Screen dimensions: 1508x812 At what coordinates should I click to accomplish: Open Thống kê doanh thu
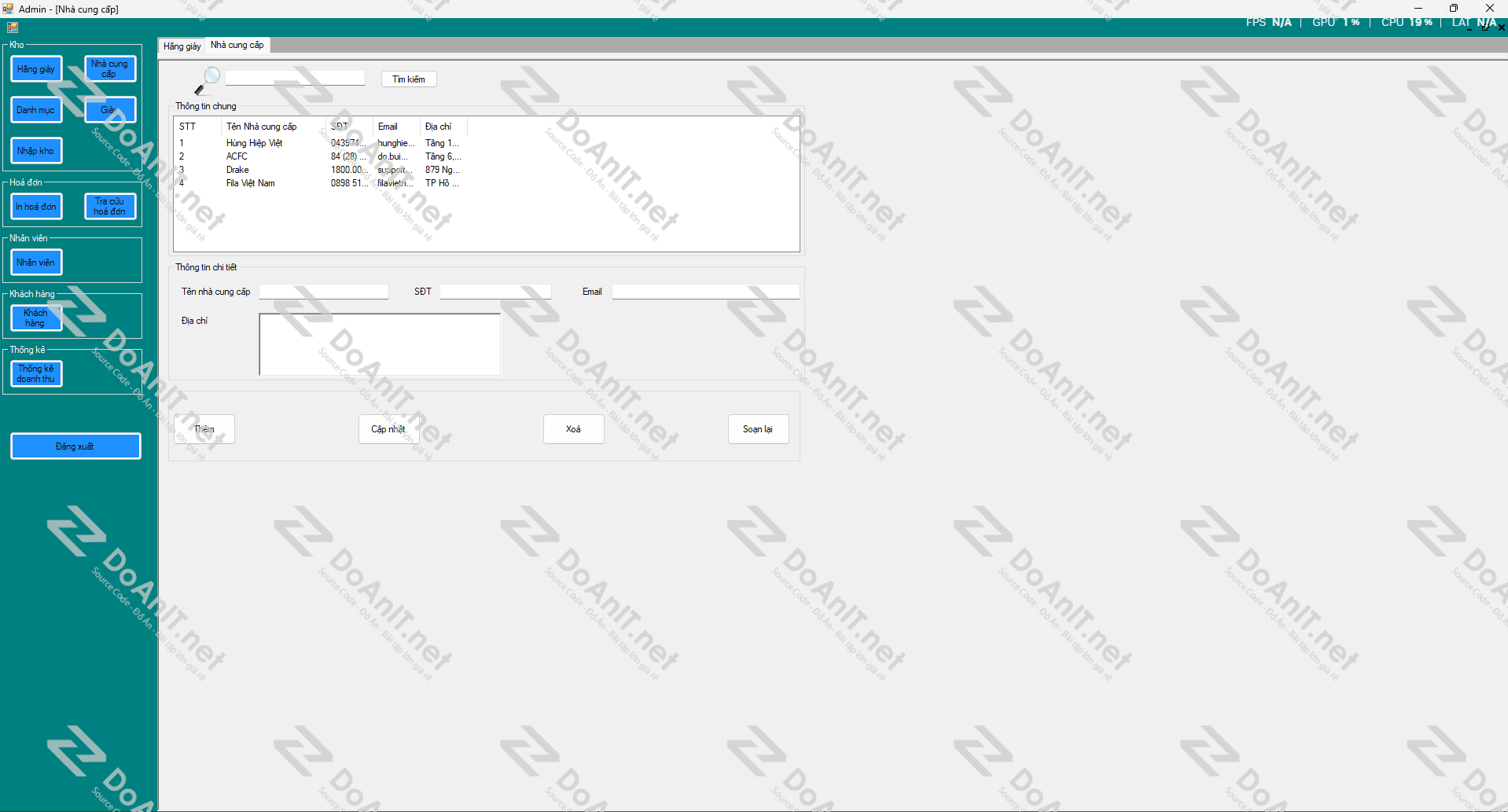[36, 374]
